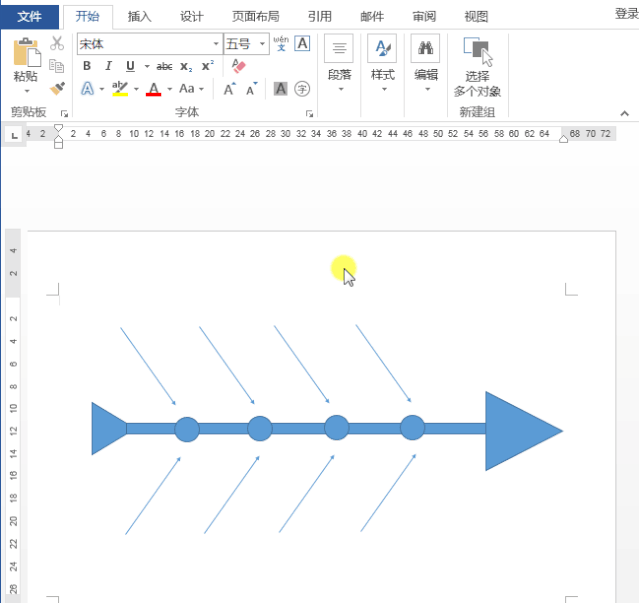Image resolution: width=639 pixels, height=603 pixels.
Task: Open the 宋体 font name dropdown
Action: click(x=216, y=45)
